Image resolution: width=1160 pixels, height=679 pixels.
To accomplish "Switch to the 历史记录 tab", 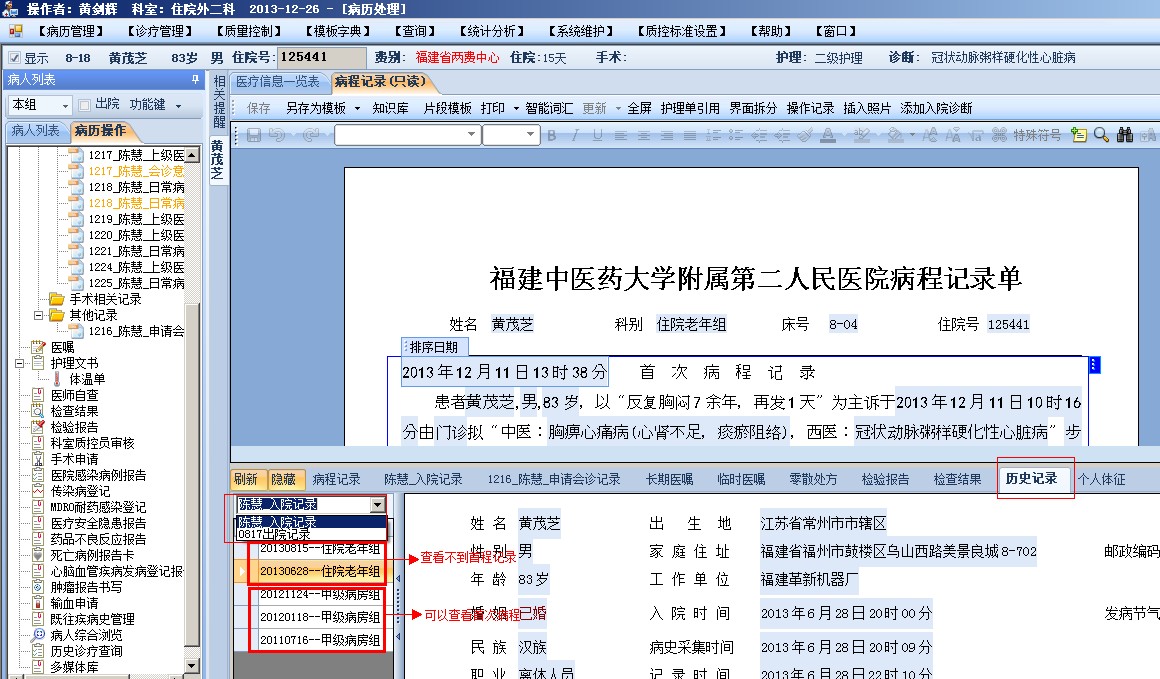I will point(1032,479).
